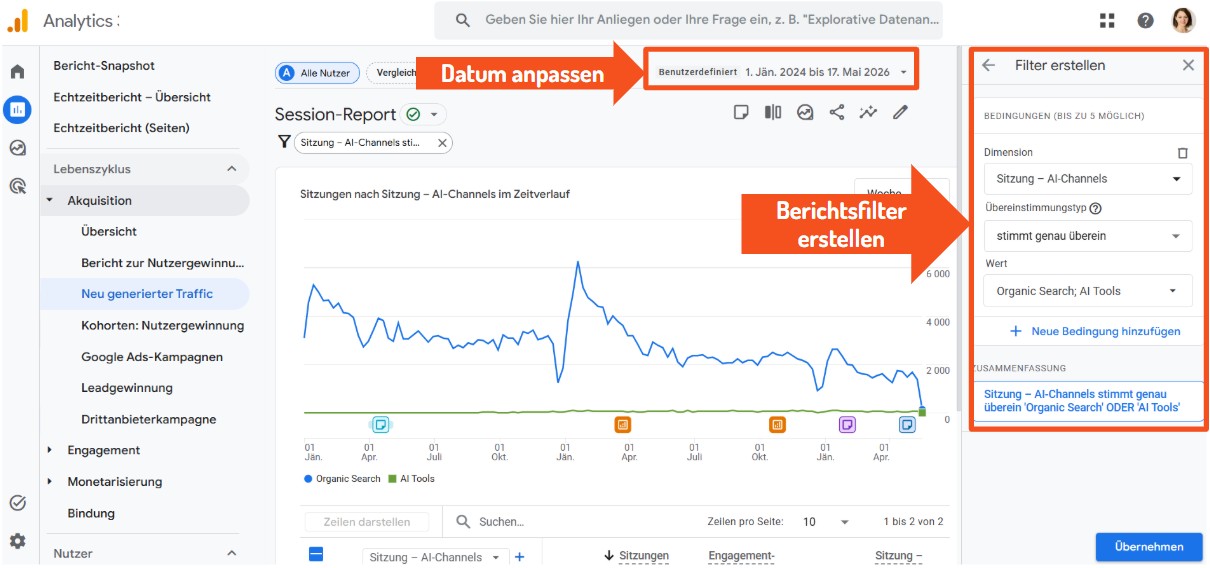Open the Advertising icon in left rail
Image resolution: width=1210 pixels, height=568 pixels.
[x=17, y=186]
